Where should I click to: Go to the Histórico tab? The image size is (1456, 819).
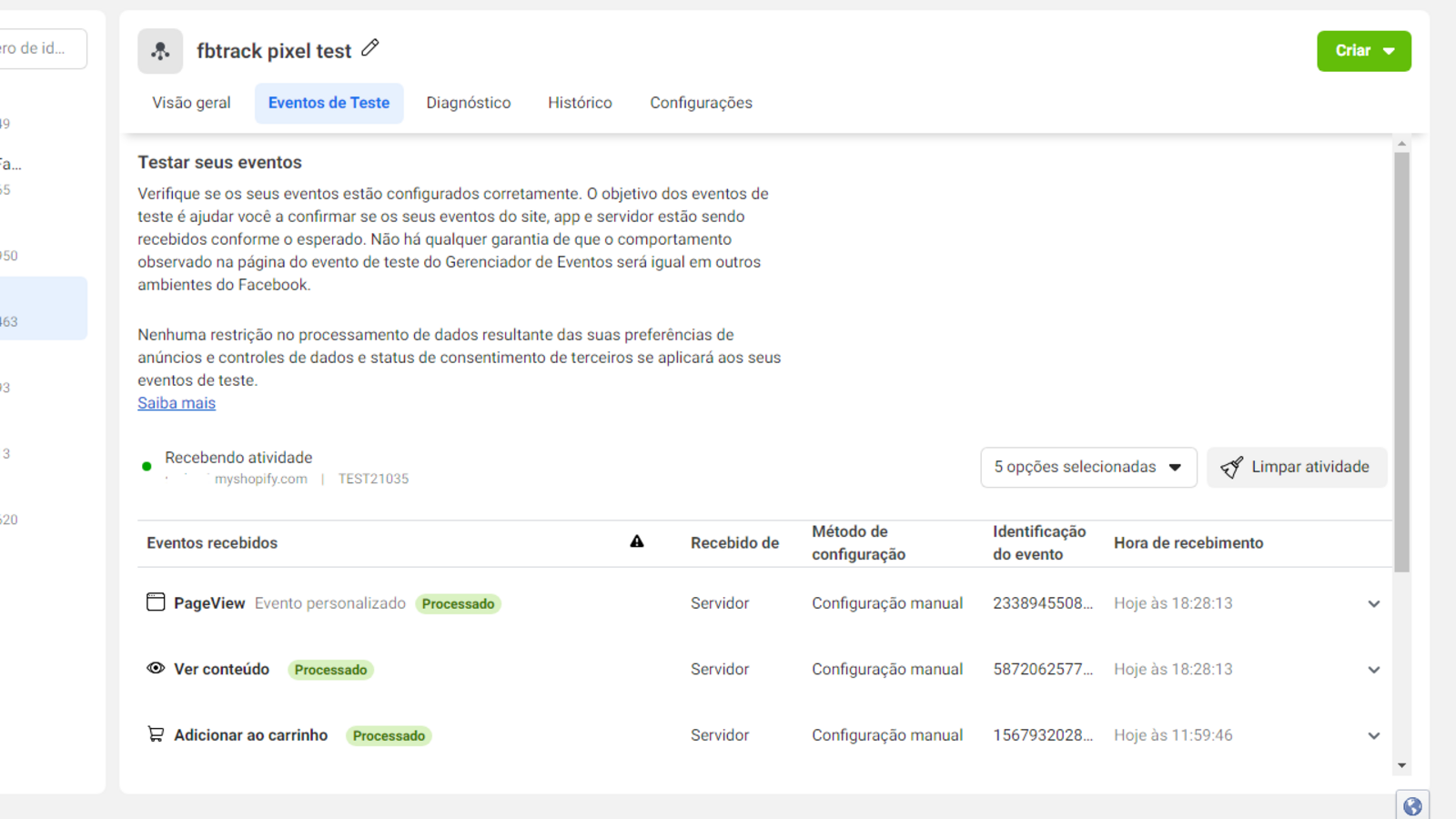click(x=580, y=103)
